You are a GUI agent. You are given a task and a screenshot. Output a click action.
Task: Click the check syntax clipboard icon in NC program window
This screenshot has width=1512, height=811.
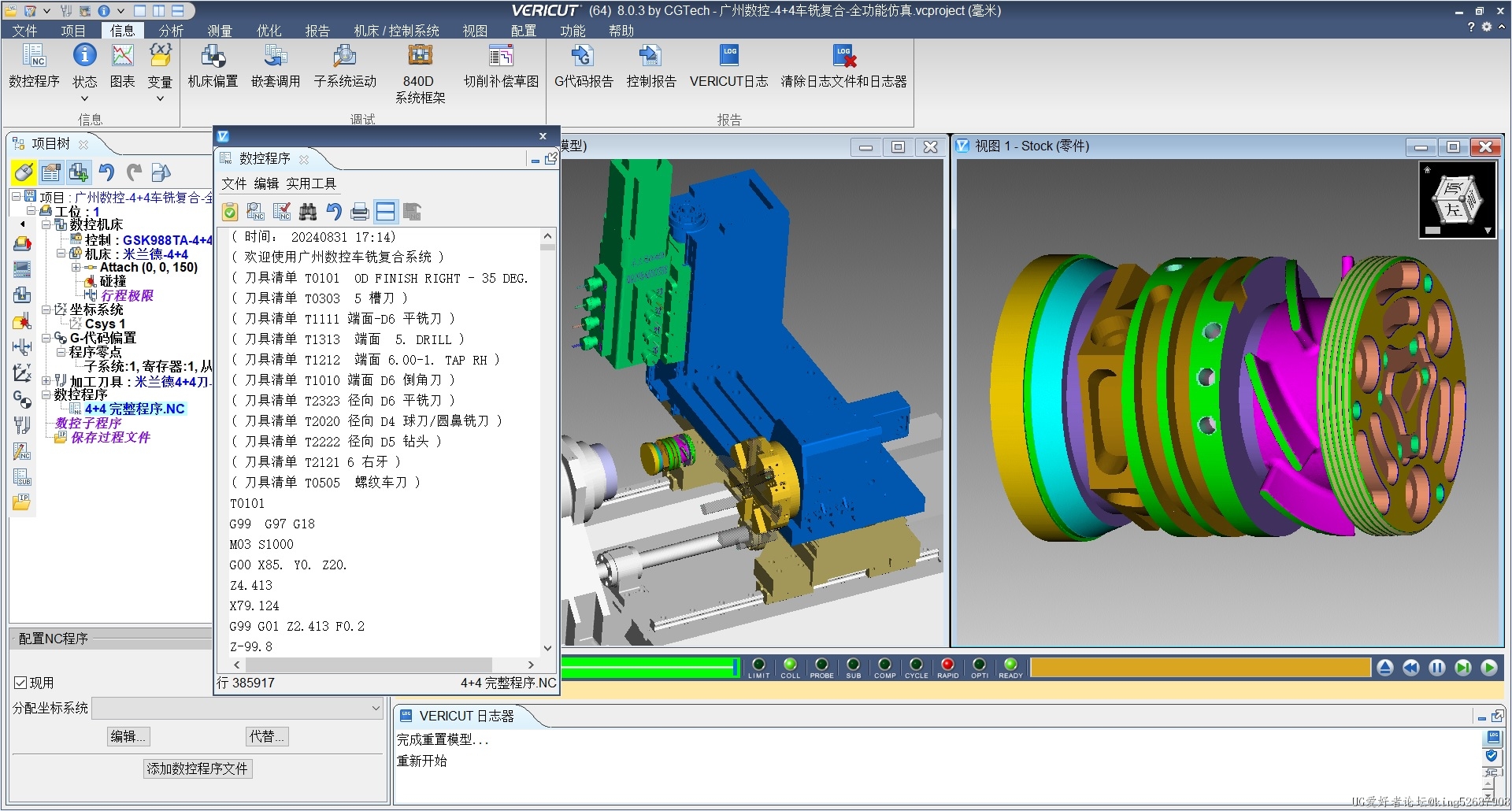(230, 212)
